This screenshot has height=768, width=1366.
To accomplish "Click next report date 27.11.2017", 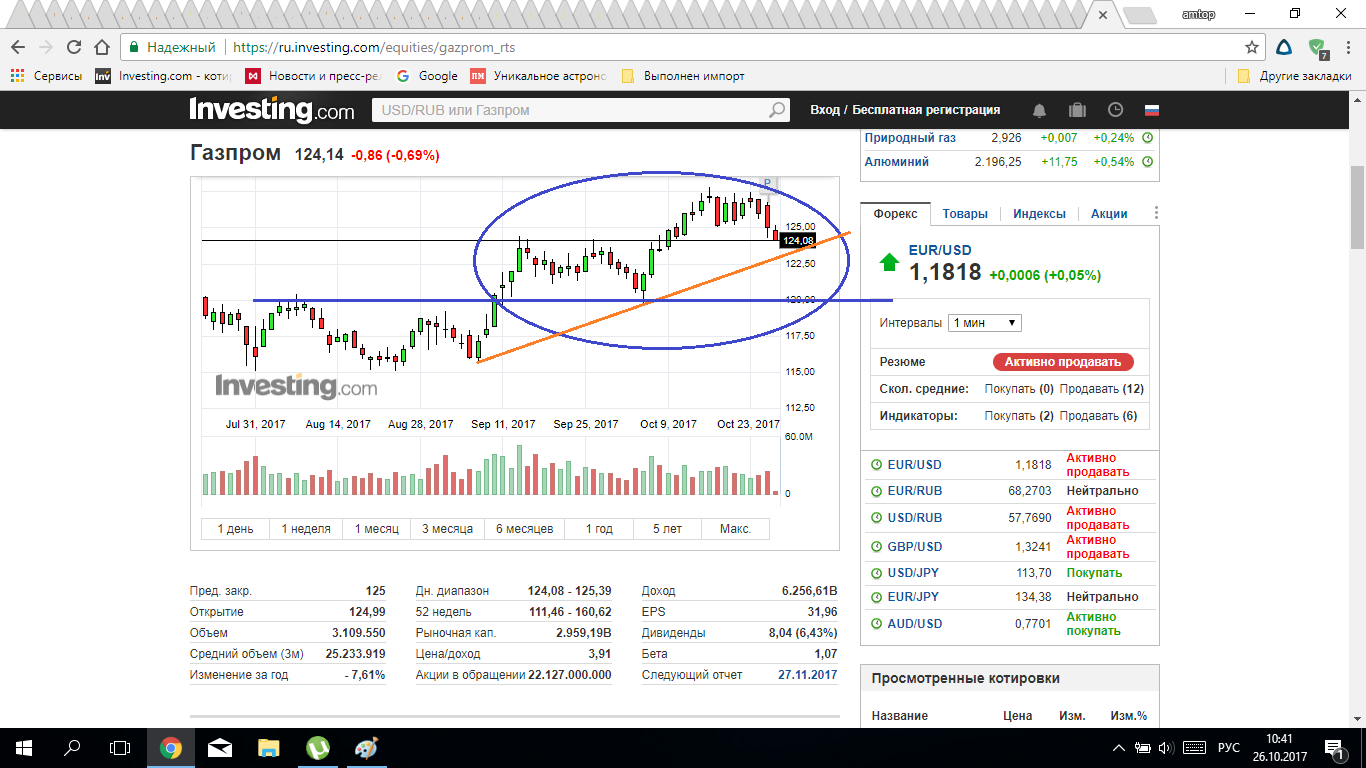I will coord(808,675).
